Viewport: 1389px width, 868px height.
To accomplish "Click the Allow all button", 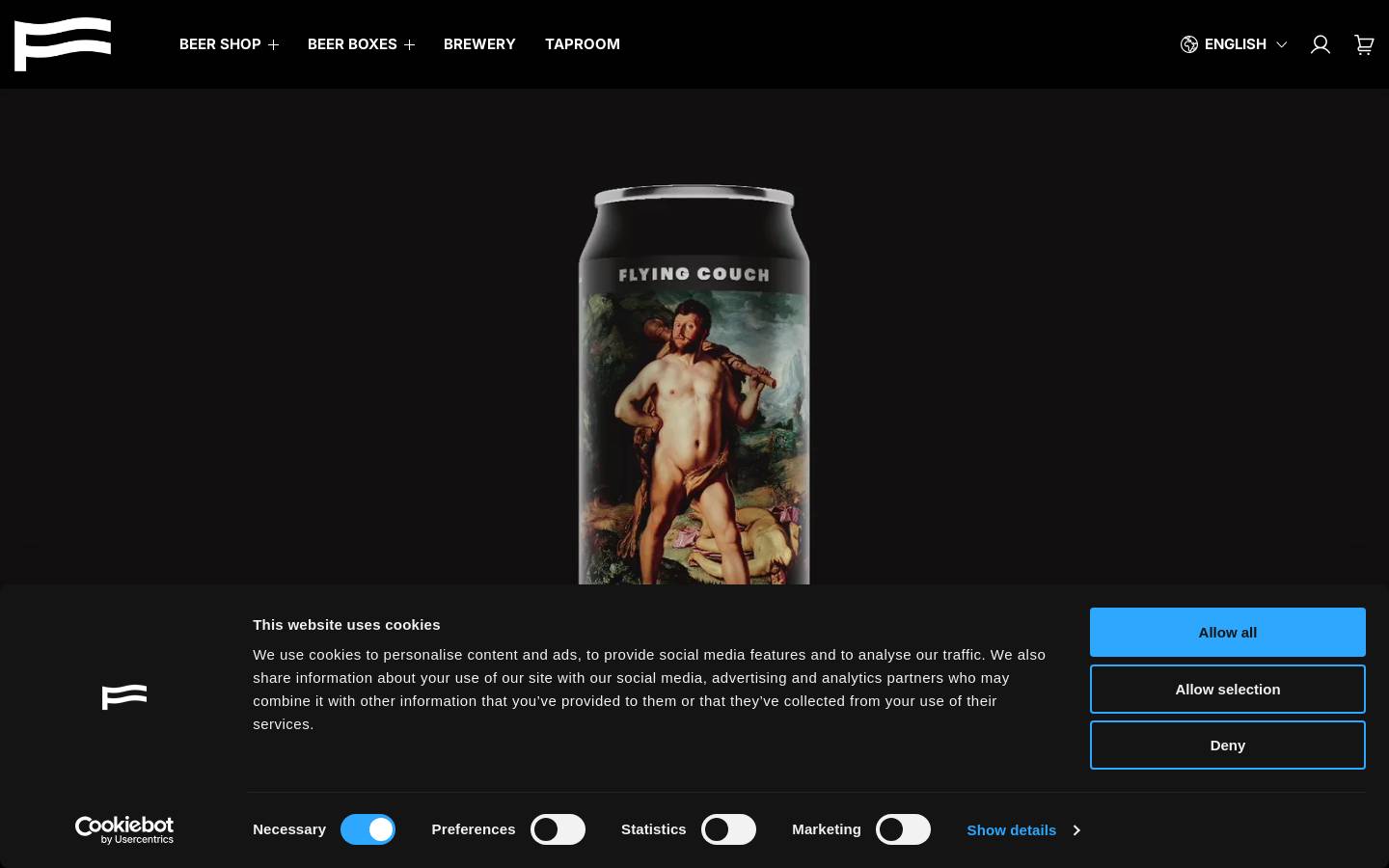I will tap(1228, 632).
